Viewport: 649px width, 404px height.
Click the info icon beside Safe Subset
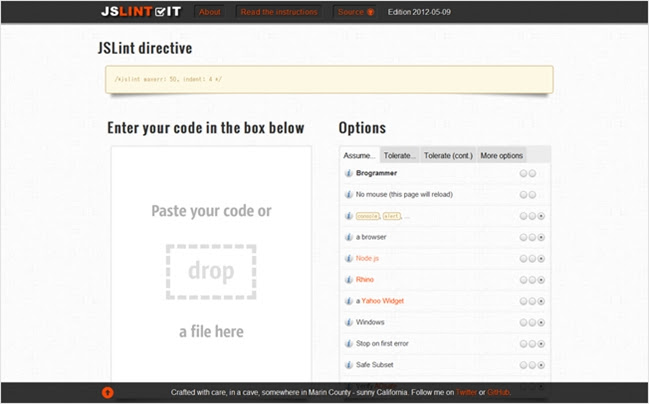pyautogui.click(x=349, y=365)
